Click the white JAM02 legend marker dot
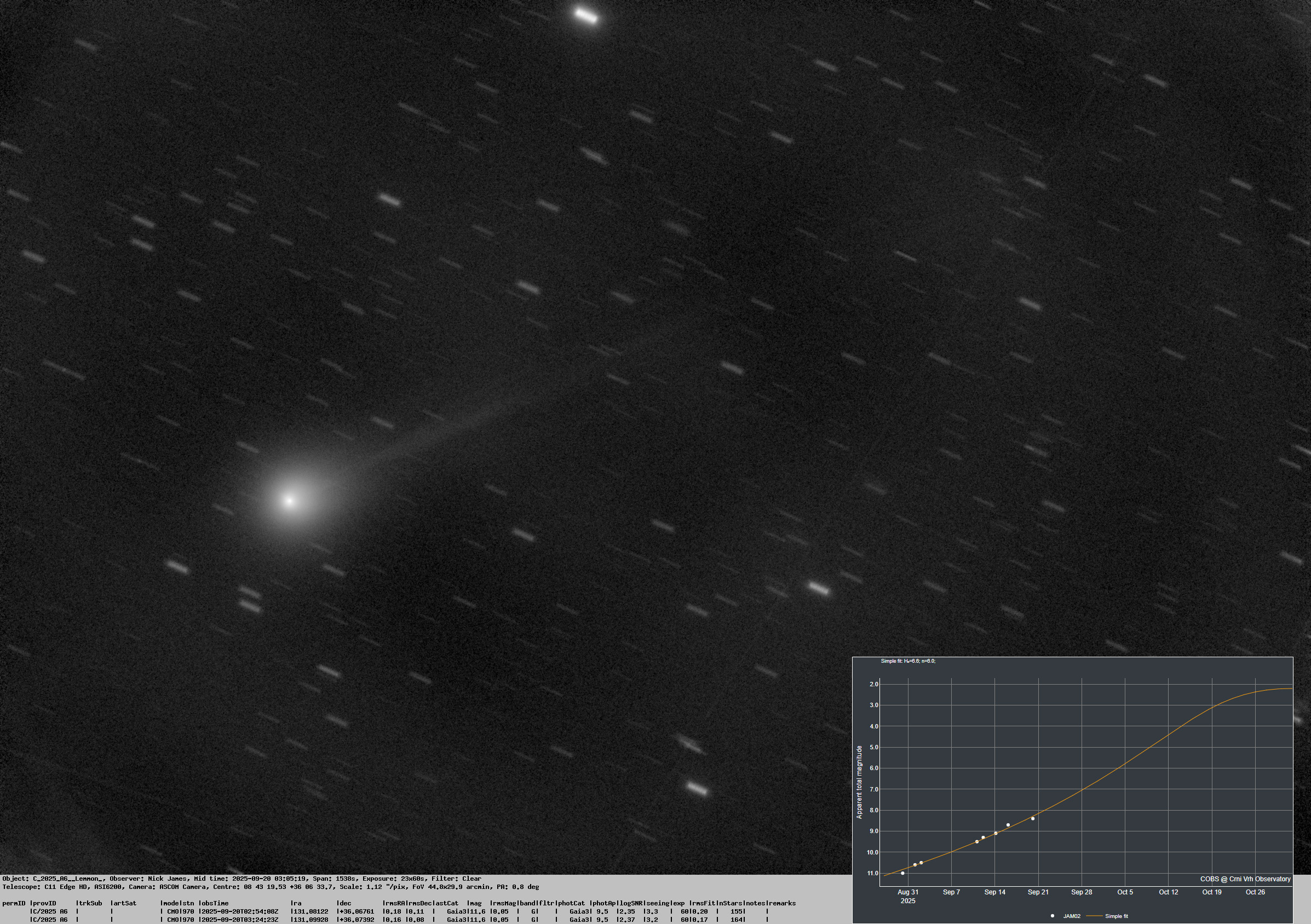 pos(1053,916)
